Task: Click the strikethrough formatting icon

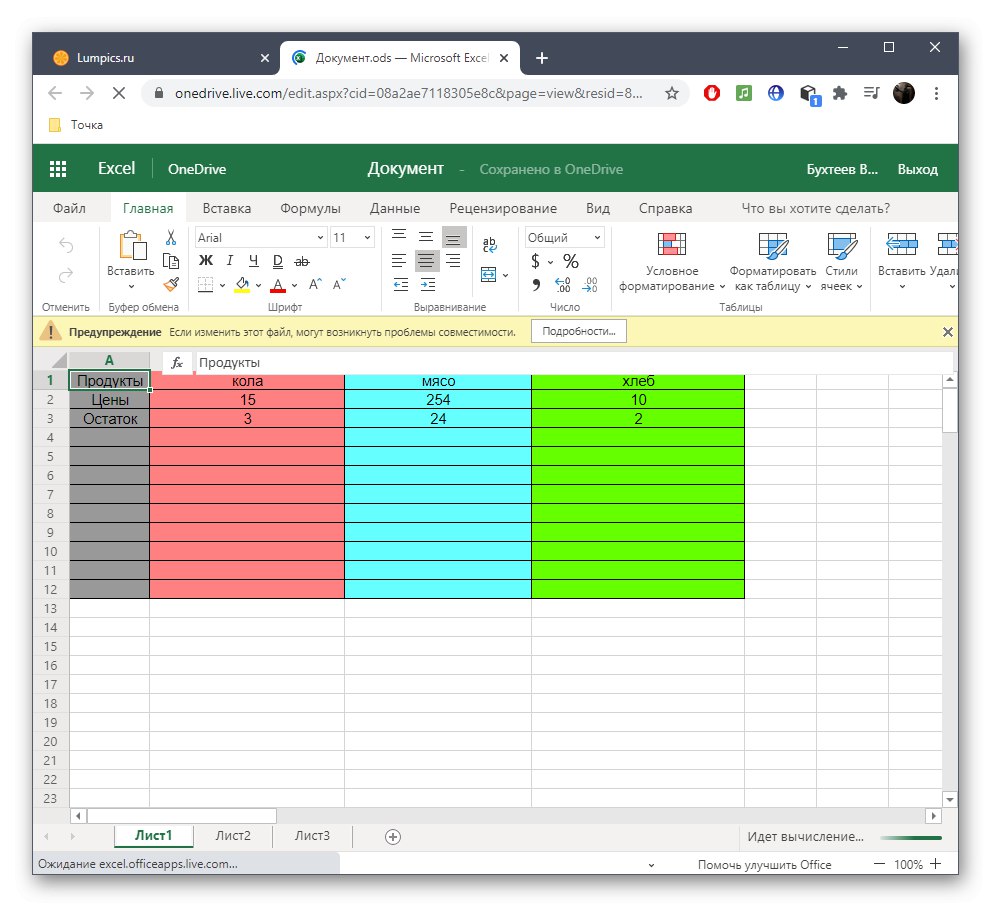Action: click(301, 260)
